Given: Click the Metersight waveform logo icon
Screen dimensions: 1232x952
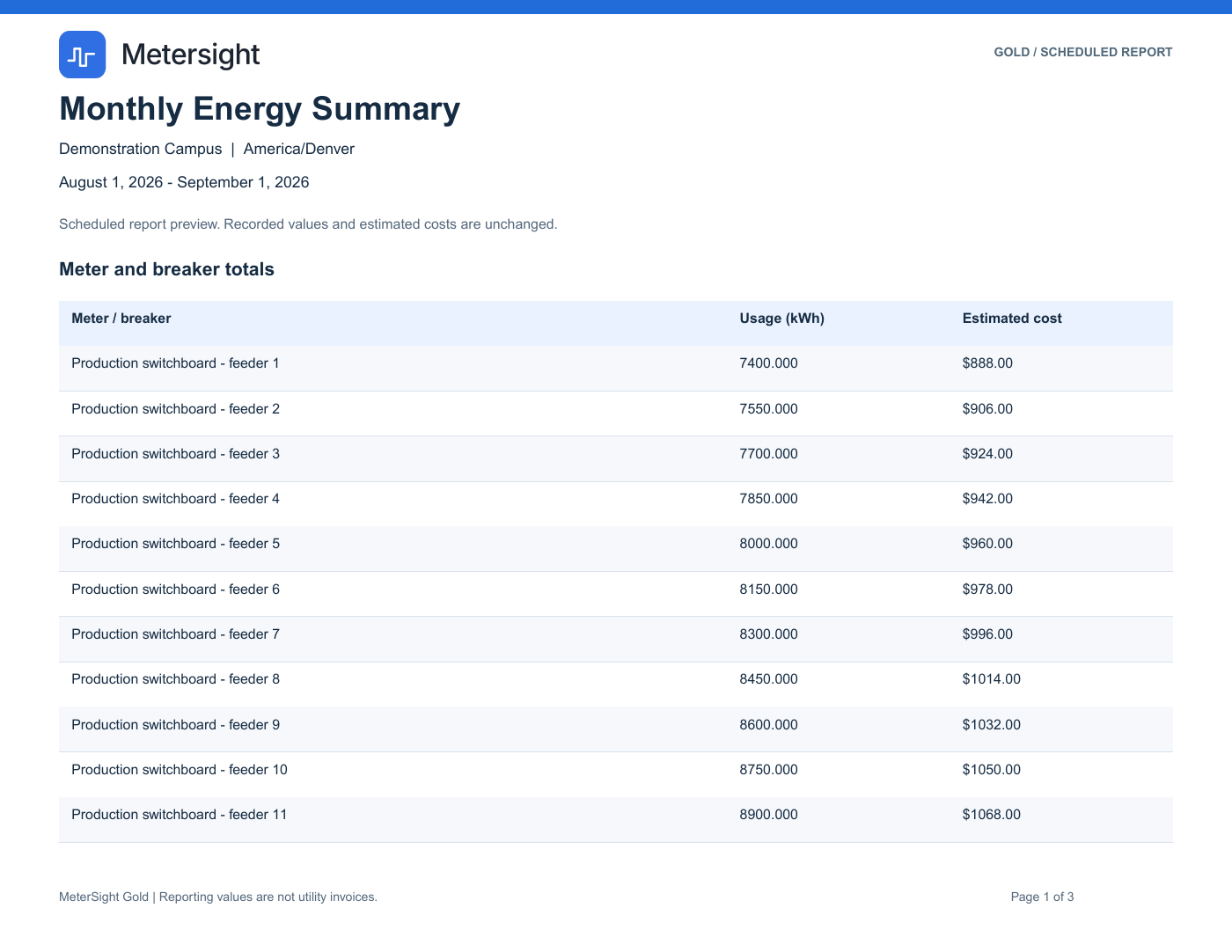Looking at the screenshot, I should pos(82,55).
